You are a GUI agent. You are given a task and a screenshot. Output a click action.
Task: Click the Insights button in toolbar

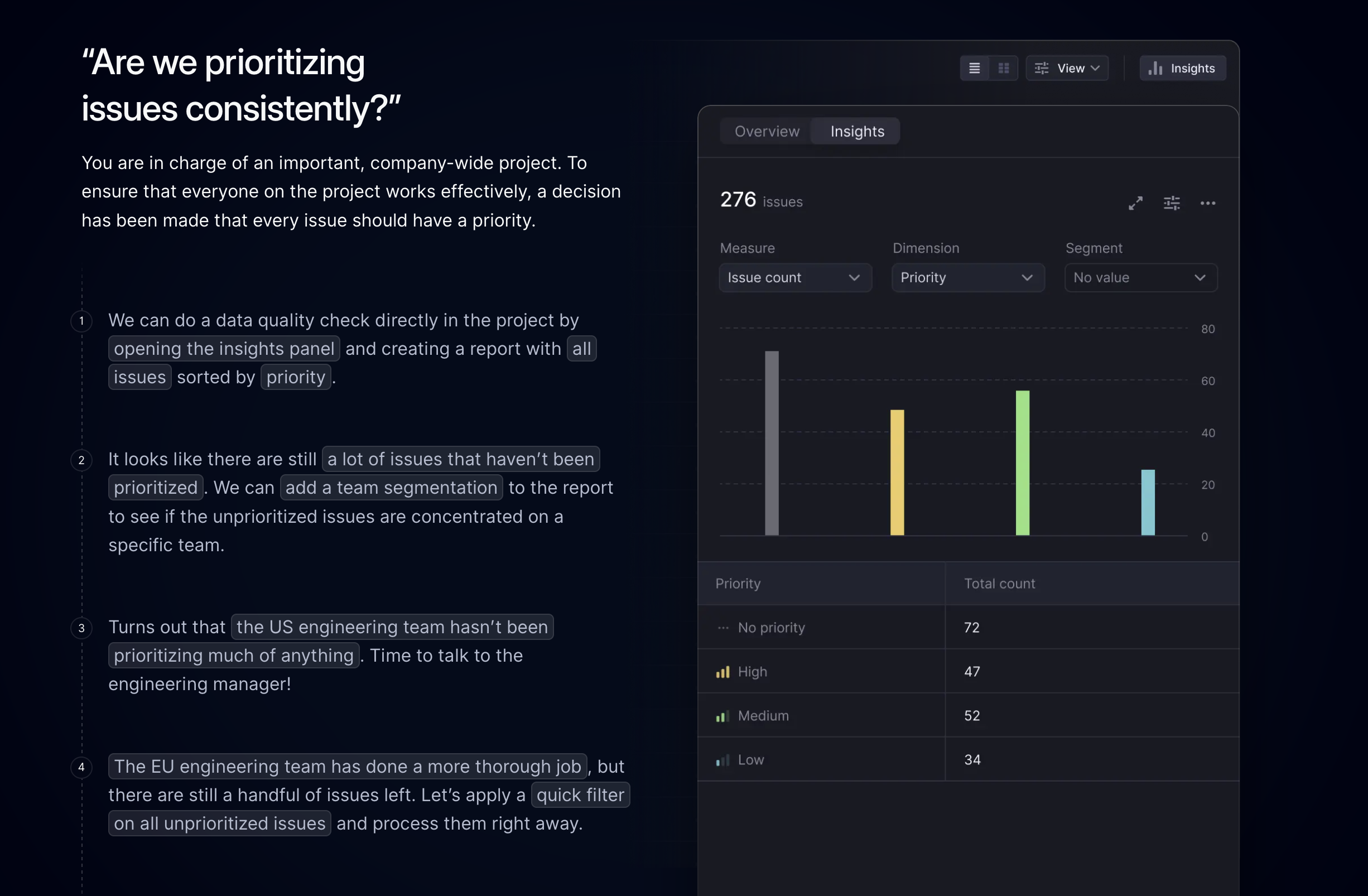(1182, 69)
